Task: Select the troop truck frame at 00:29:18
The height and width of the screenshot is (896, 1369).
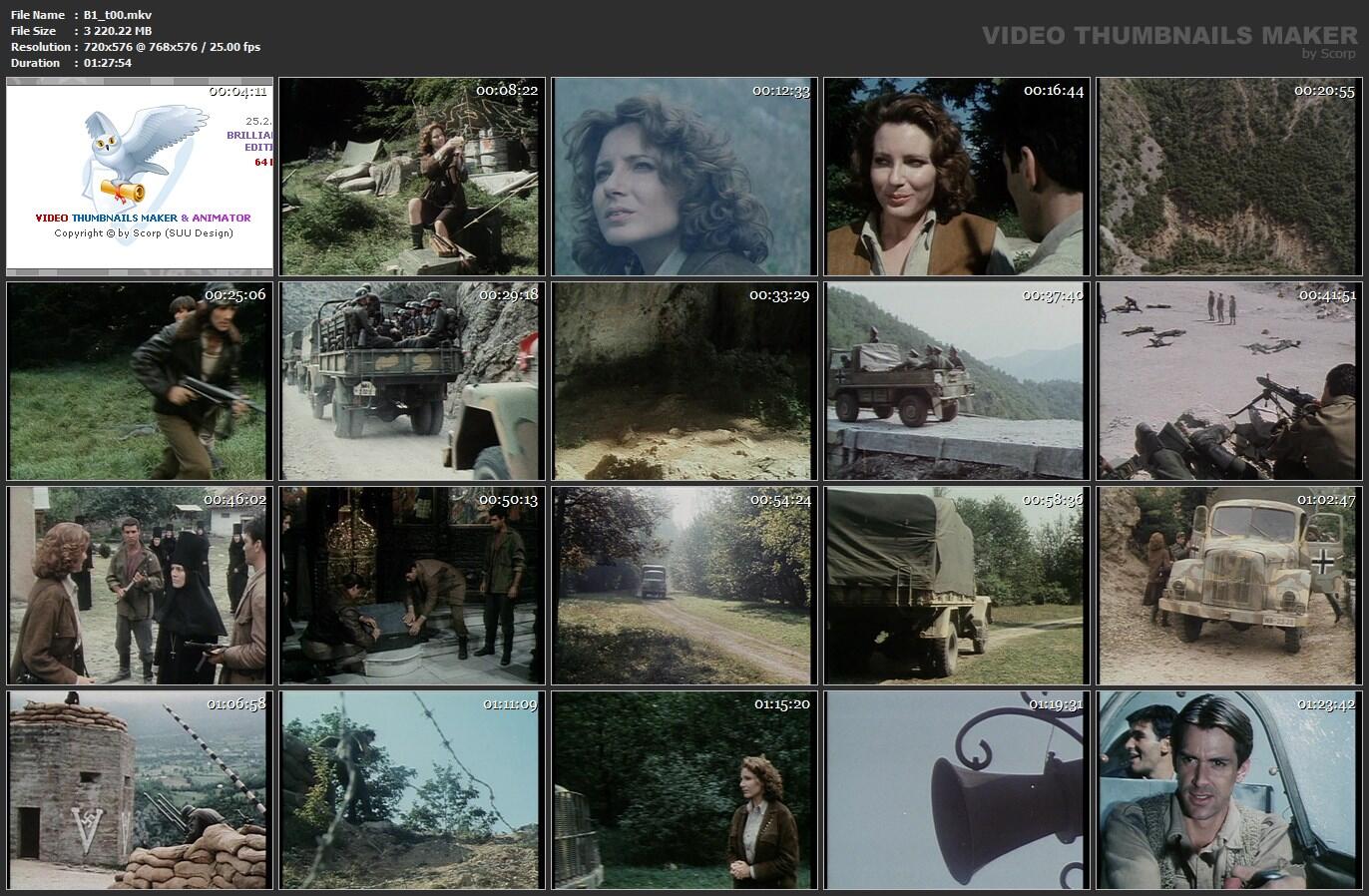Action: point(412,381)
